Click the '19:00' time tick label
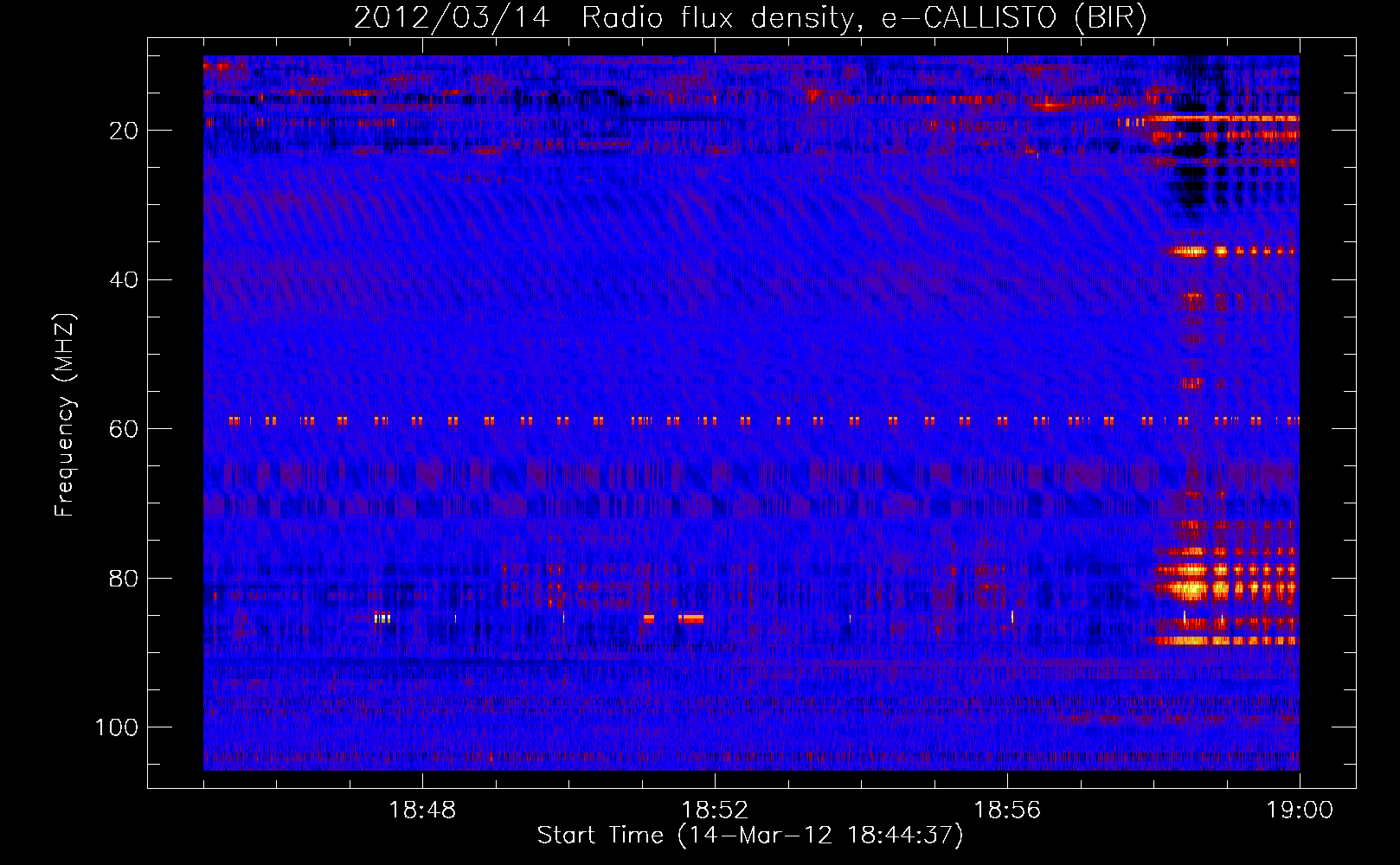 click(x=1300, y=811)
